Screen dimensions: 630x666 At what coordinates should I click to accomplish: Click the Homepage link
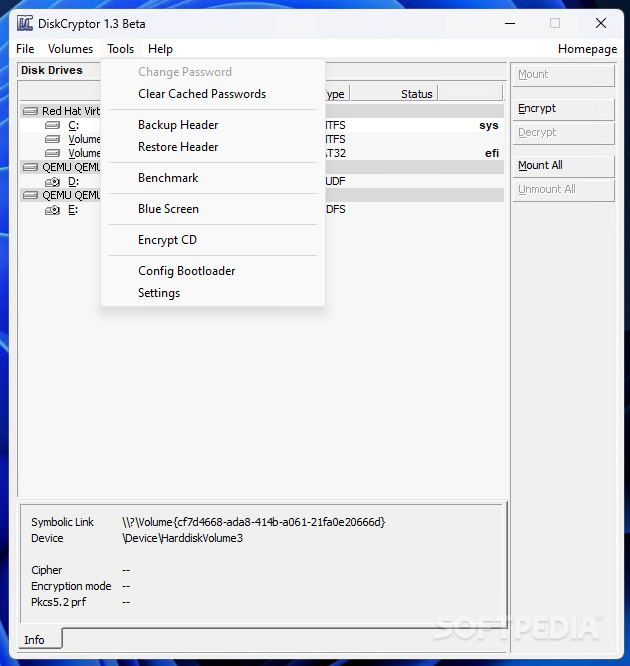click(x=588, y=49)
